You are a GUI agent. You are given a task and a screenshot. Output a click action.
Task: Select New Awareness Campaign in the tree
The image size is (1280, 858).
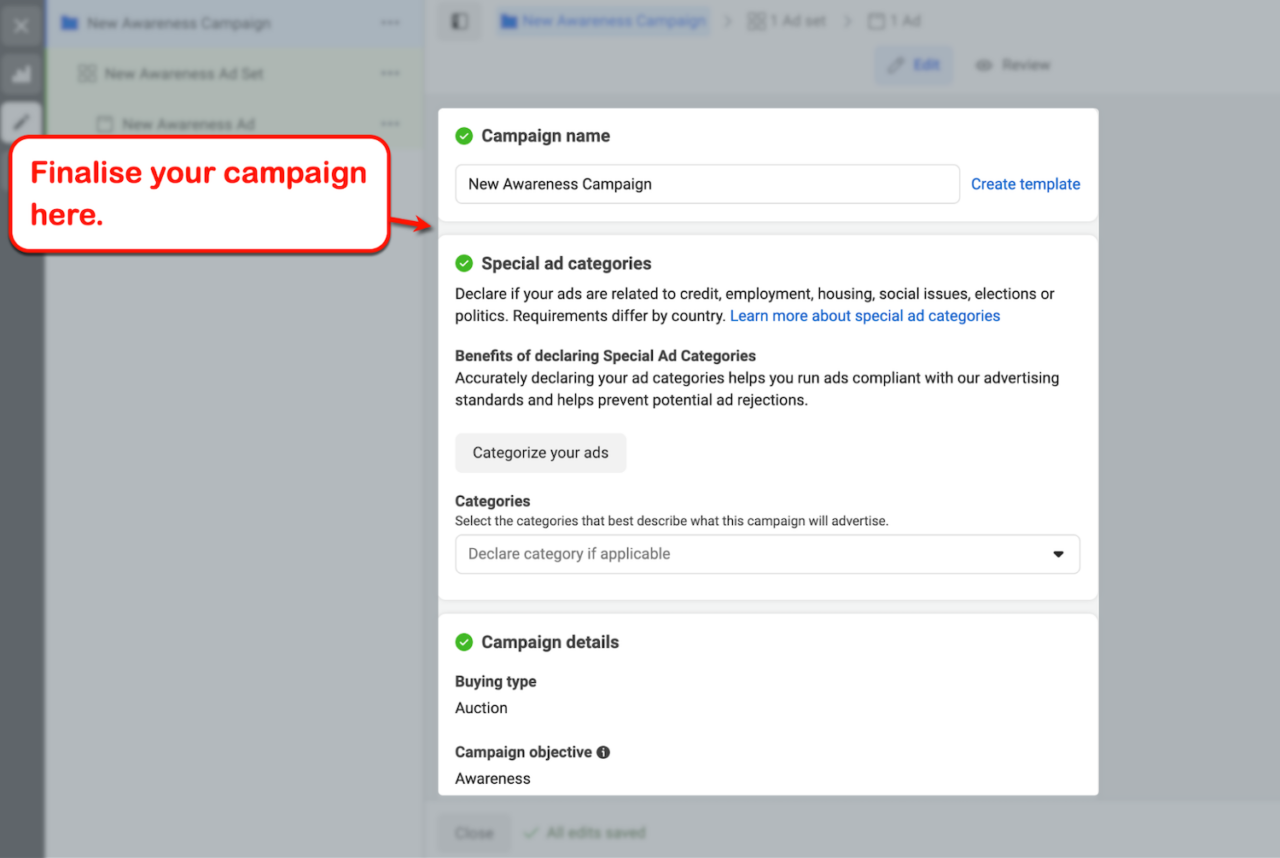pos(178,23)
